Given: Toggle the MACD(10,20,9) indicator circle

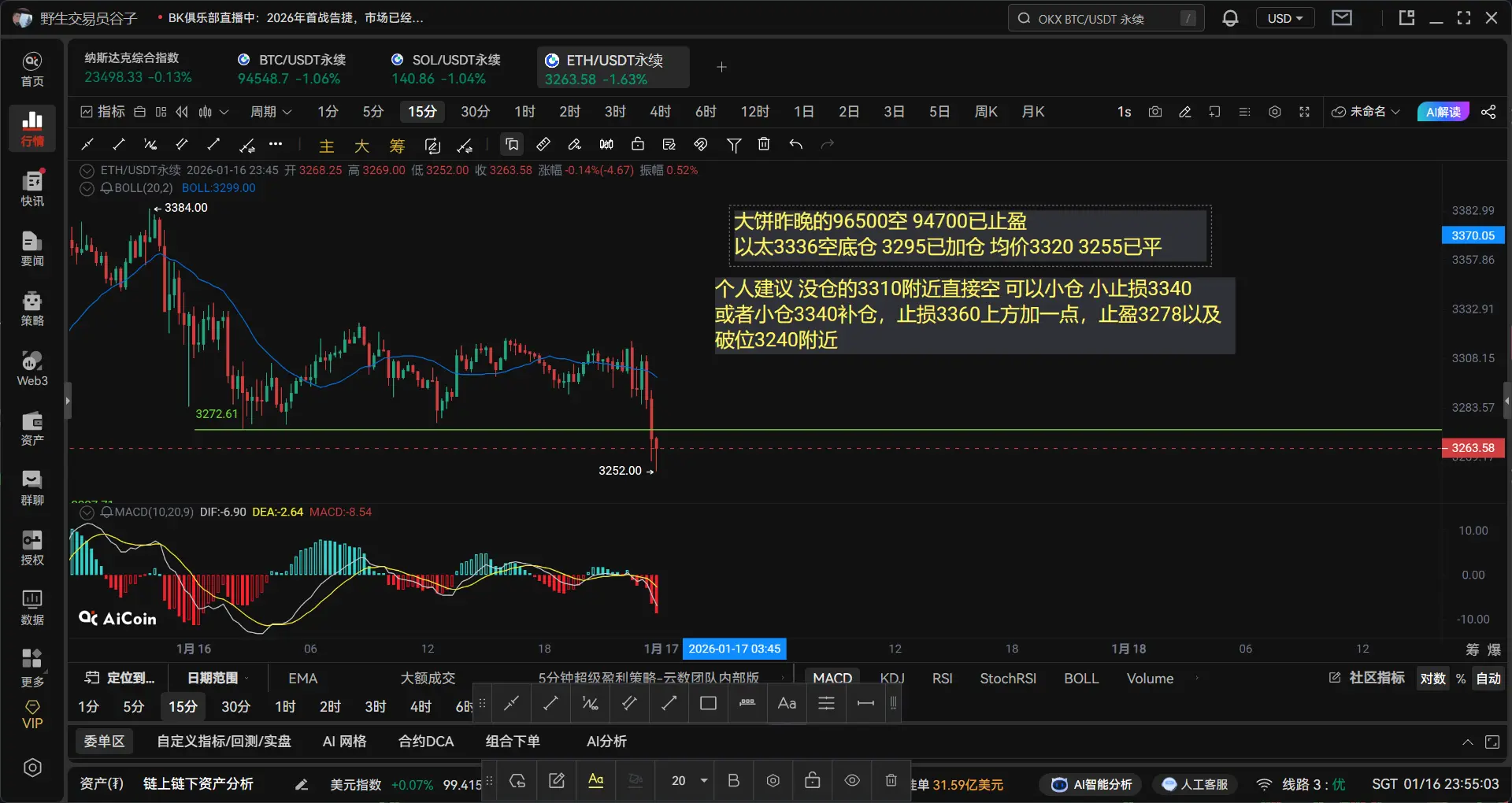Looking at the screenshot, I should click(87, 513).
